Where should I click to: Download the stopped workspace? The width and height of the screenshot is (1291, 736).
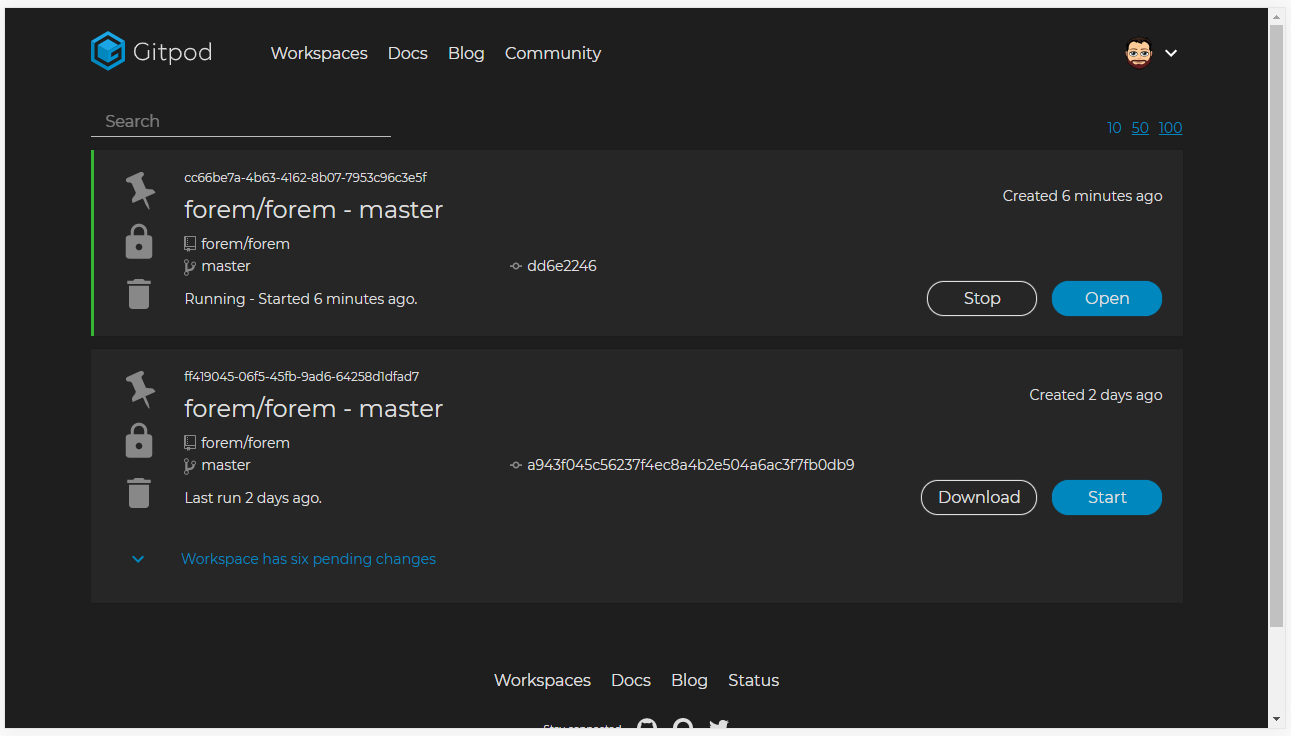979,497
